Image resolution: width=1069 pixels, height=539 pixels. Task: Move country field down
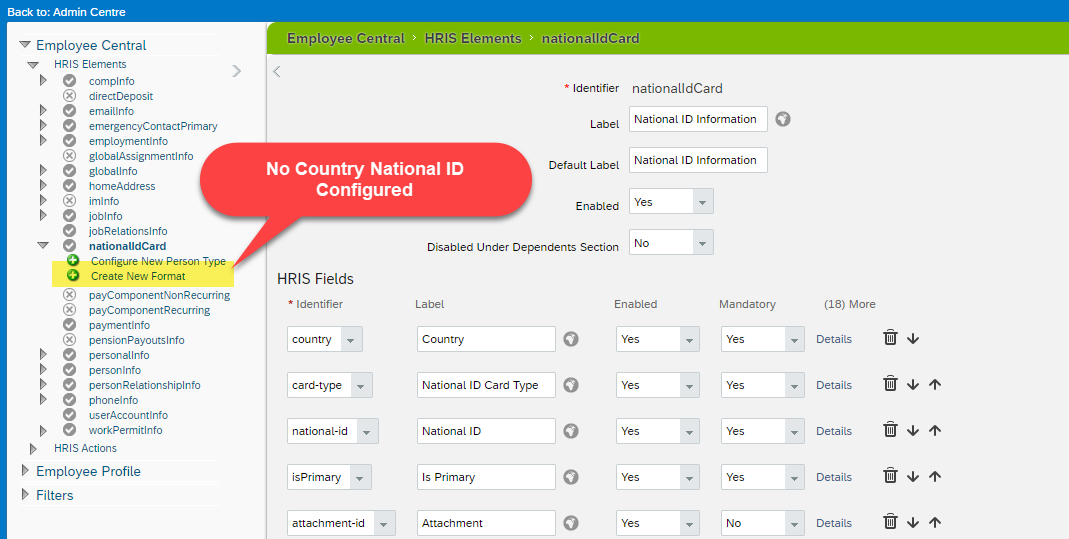click(914, 339)
